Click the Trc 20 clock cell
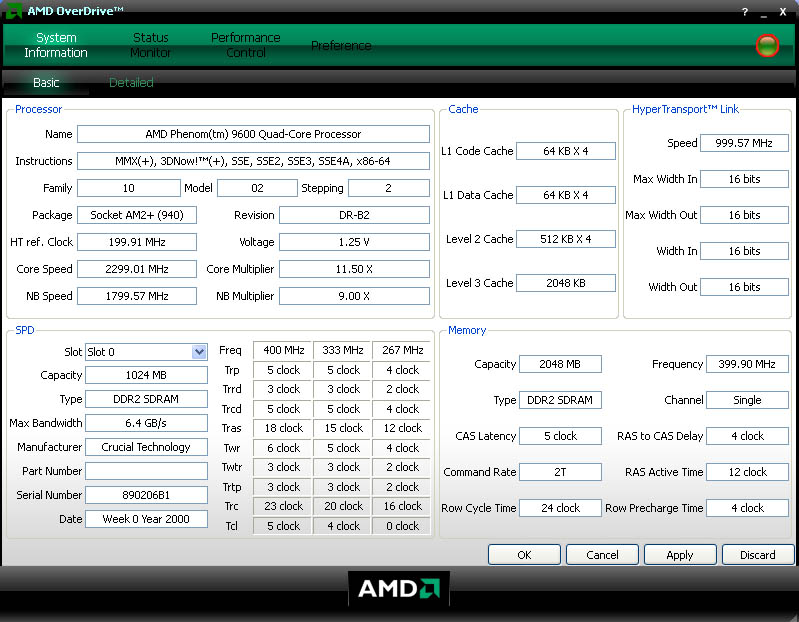 [343, 506]
